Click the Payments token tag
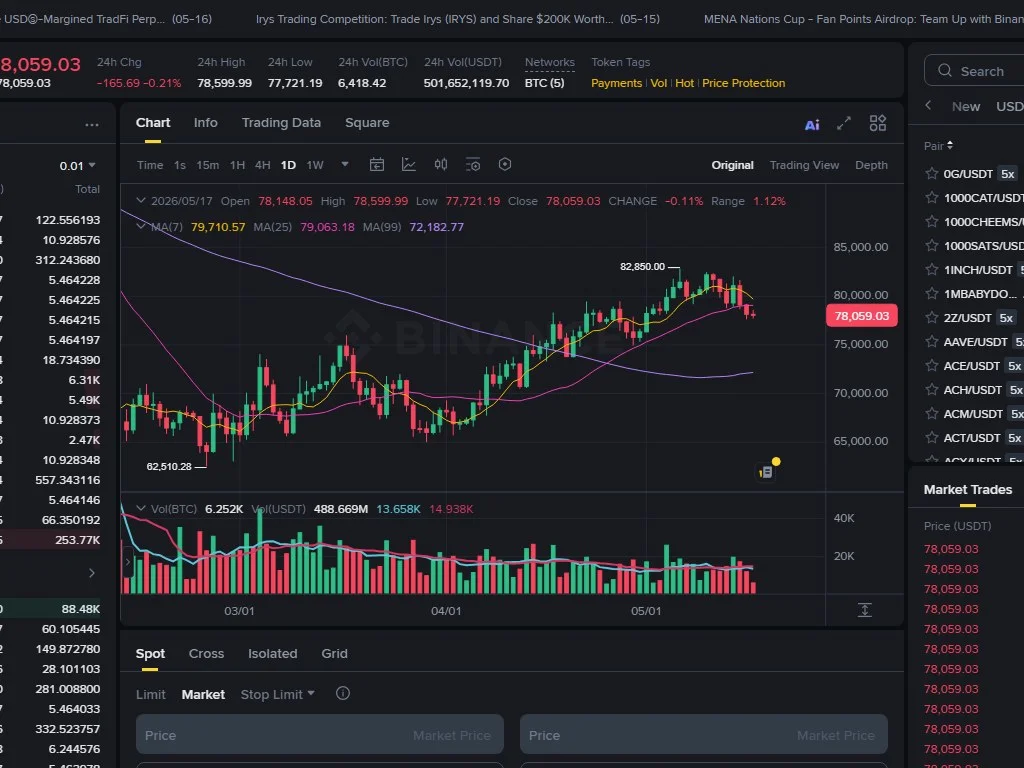This screenshot has width=1024, height=768. (616, 83)
